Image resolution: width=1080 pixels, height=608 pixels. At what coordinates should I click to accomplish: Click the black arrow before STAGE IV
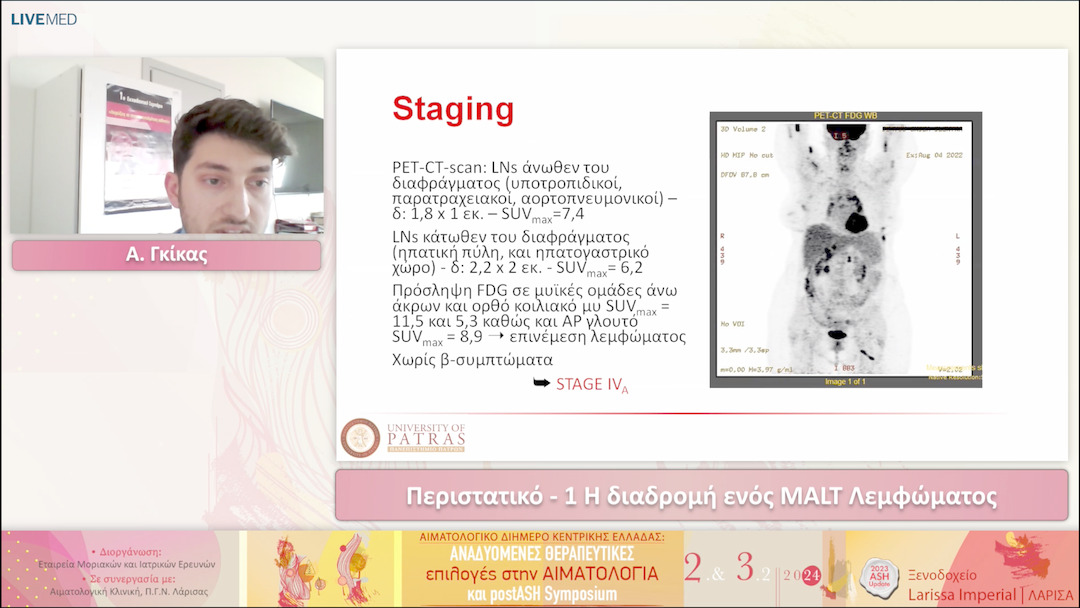coord(541,383)
